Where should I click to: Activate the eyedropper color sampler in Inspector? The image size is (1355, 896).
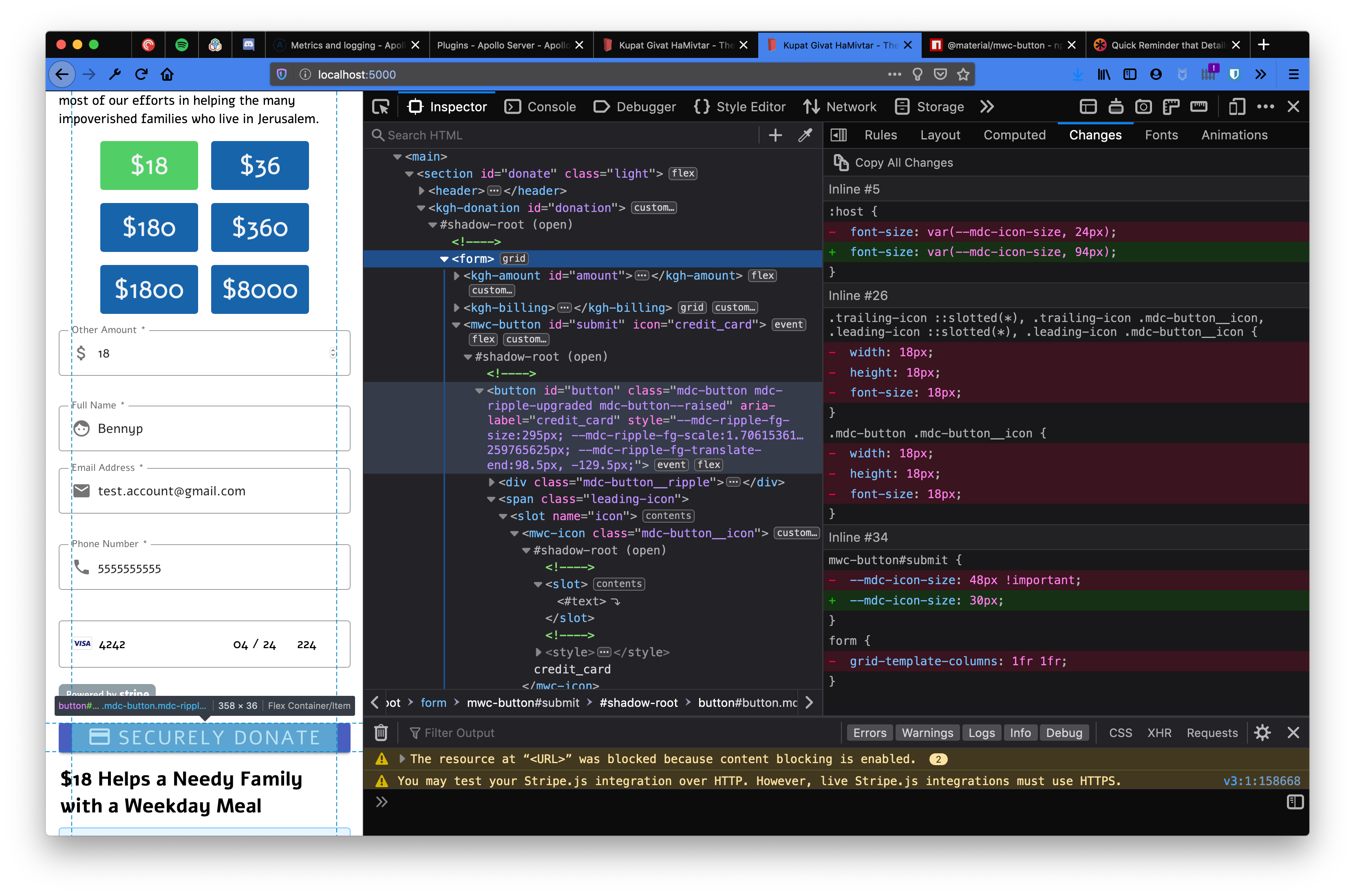804,135
